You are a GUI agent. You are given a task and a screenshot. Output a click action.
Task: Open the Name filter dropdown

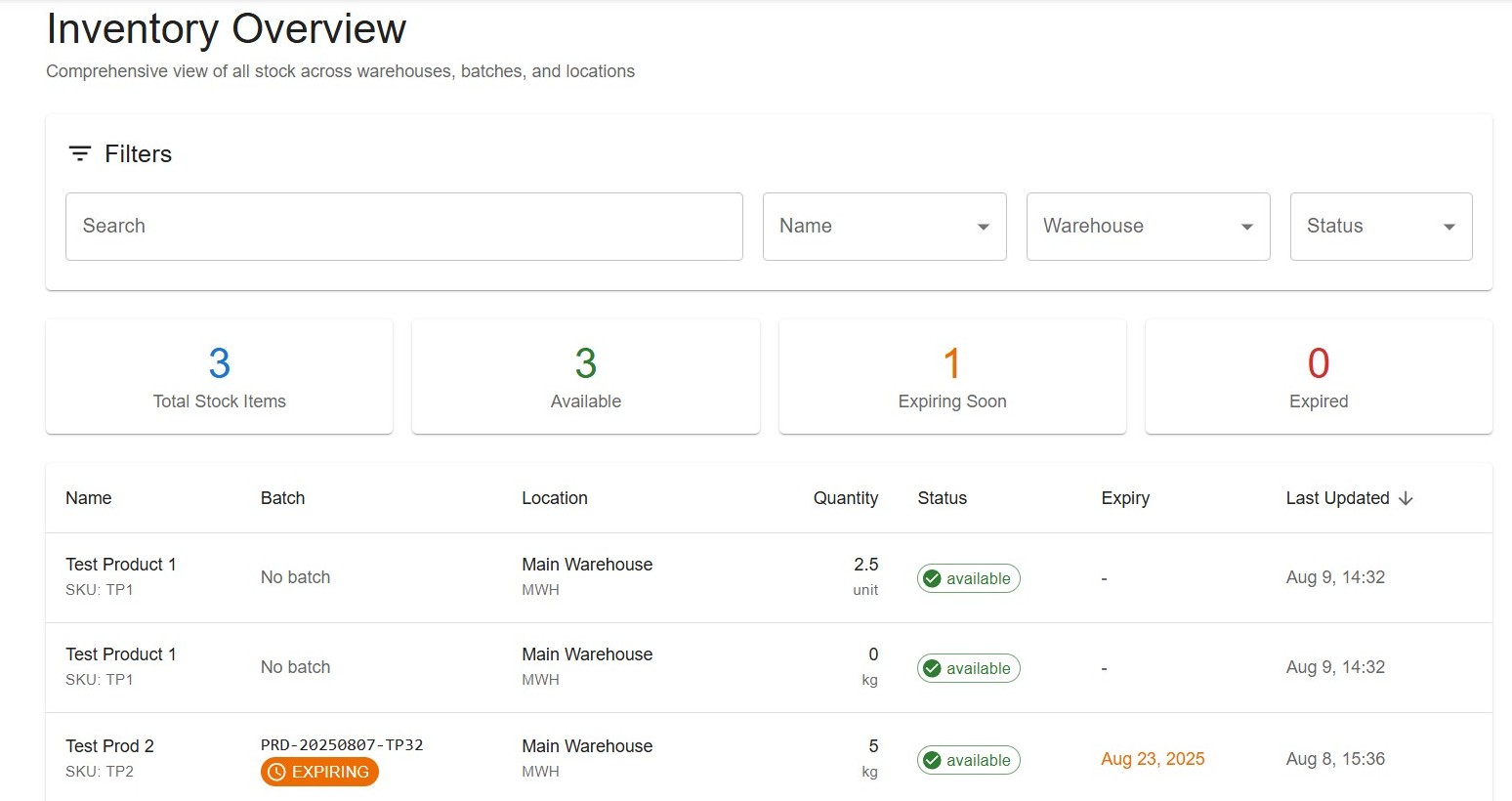coord(884,226)
